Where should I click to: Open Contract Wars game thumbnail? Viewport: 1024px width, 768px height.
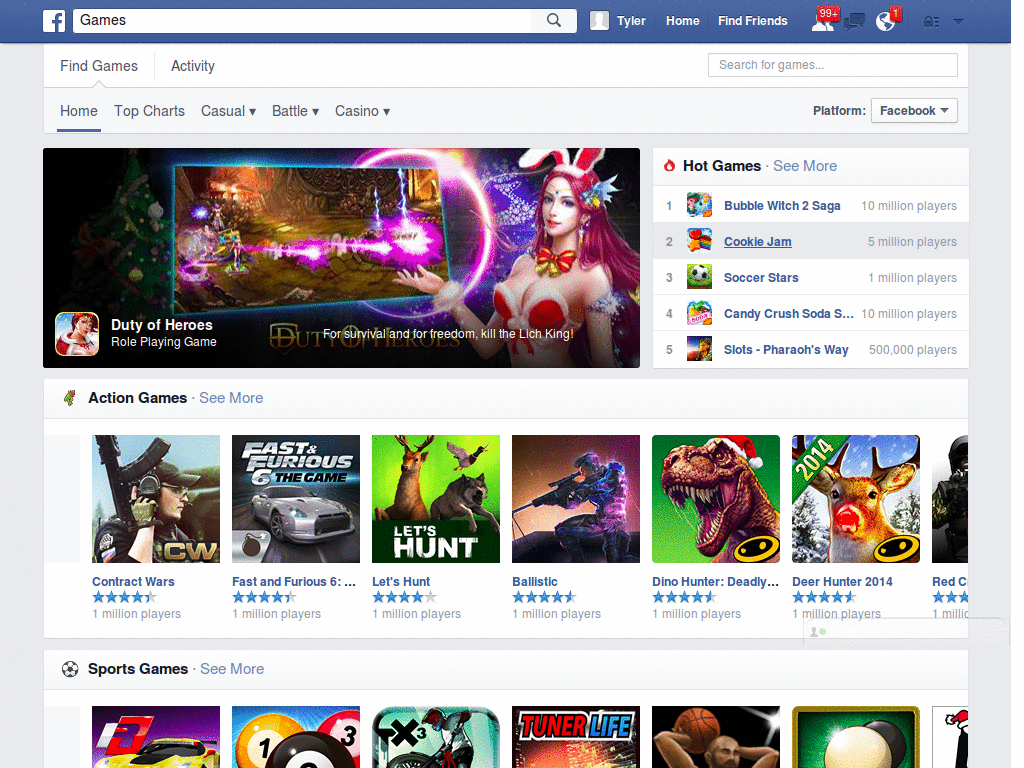pos(156,499)
